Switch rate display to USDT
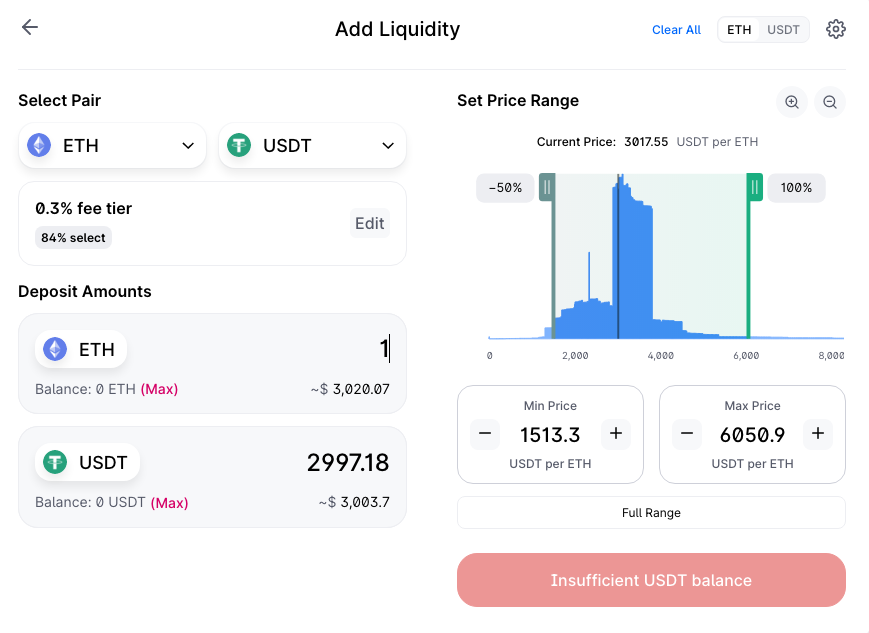The width and height of the screenshot is (869, 633). 784,29
